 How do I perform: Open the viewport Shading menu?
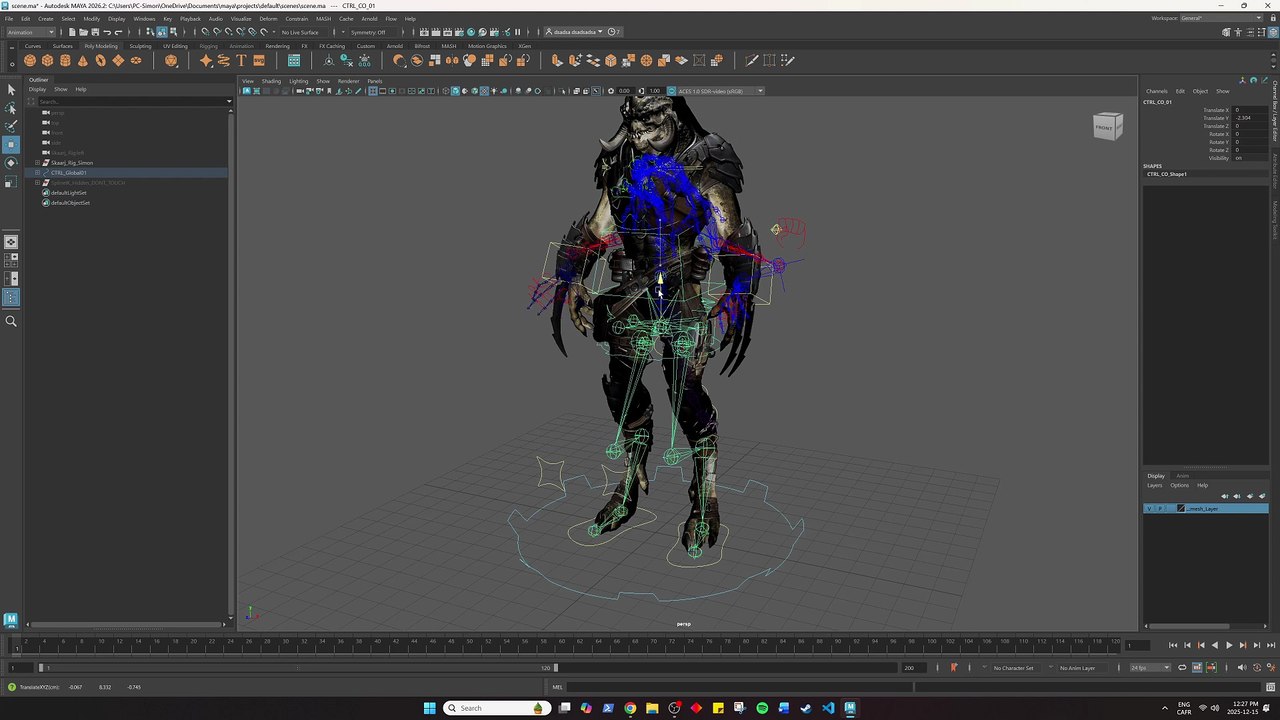271,81
